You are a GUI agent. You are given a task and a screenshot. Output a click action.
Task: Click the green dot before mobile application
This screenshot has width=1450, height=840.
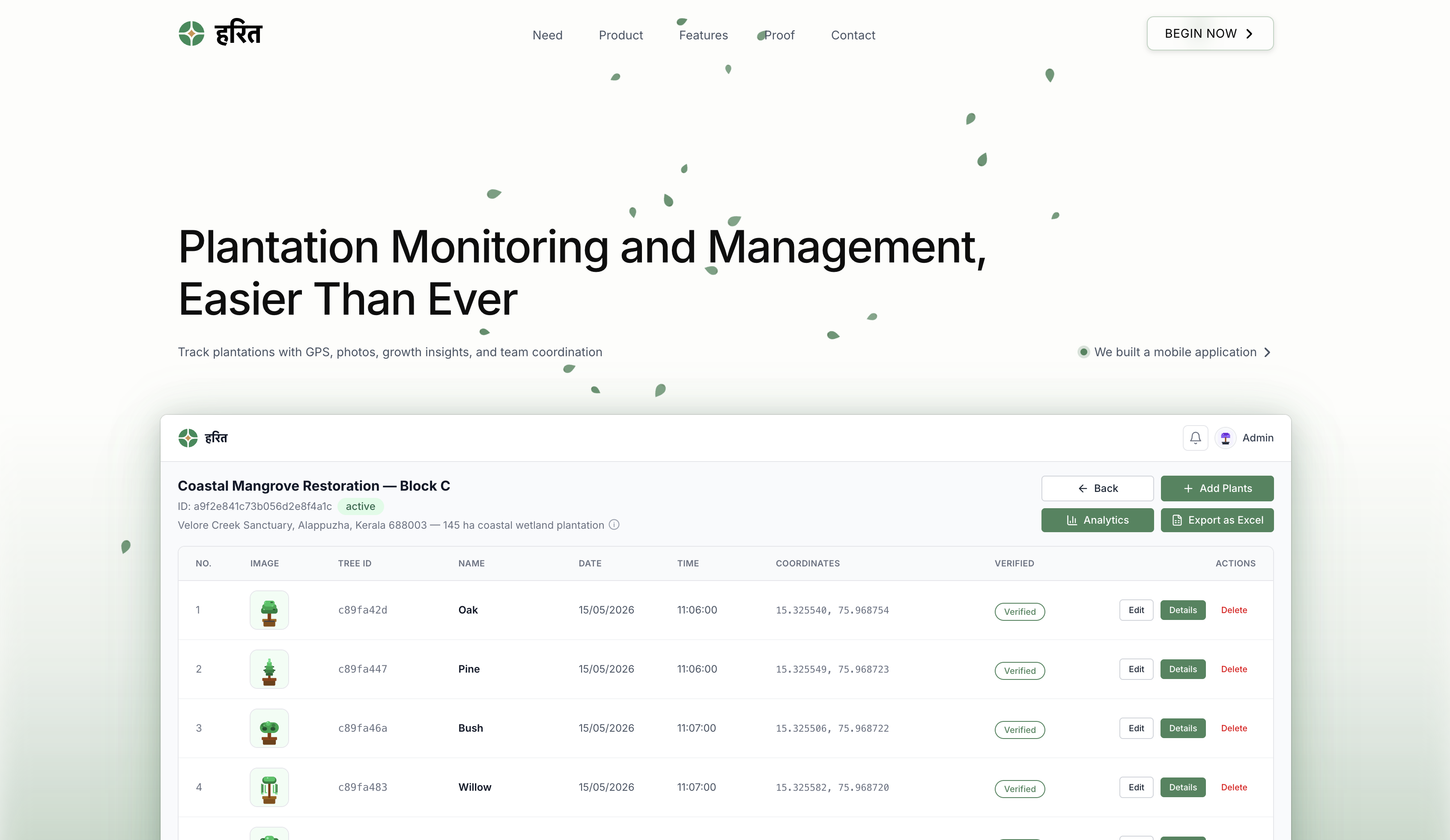pos(1083,351)
